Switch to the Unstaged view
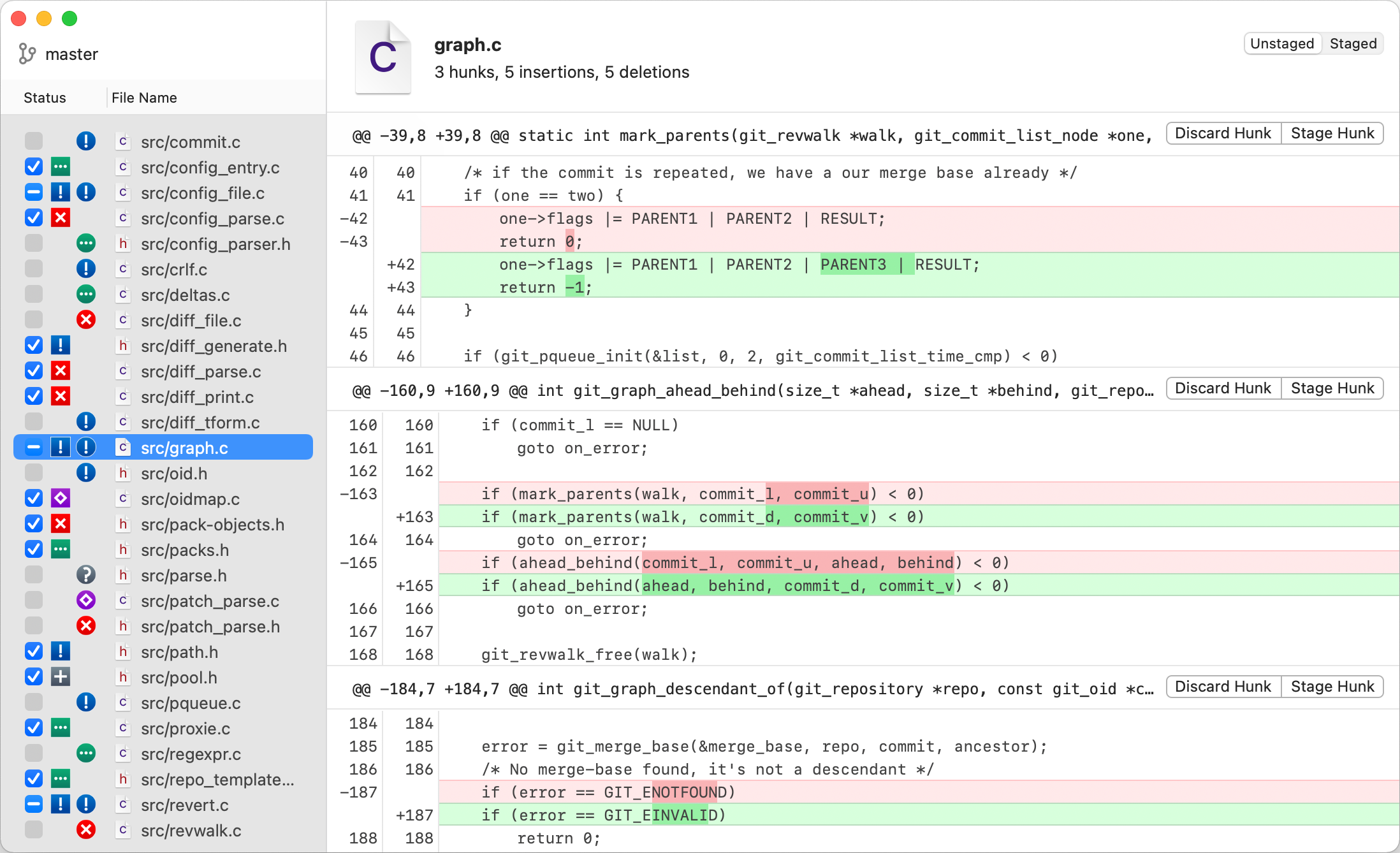Viewport: 1400px width, 853px height. pyautogui.click(x=1281, y=43)
